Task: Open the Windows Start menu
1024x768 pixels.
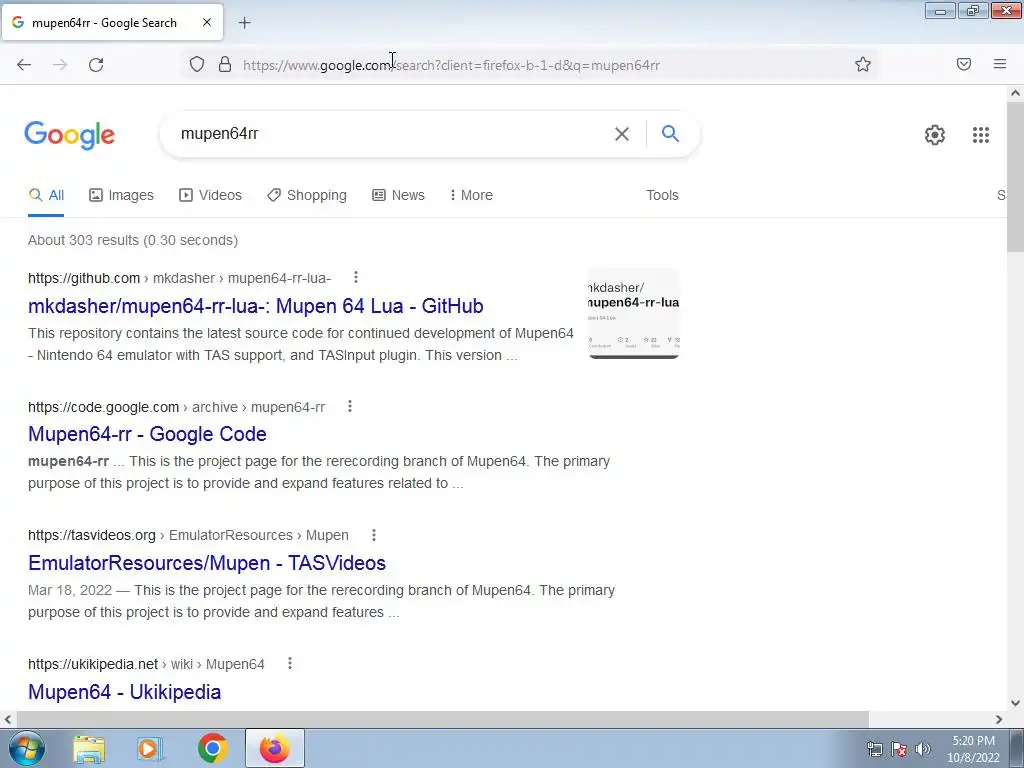Action: tap(26, 748)
